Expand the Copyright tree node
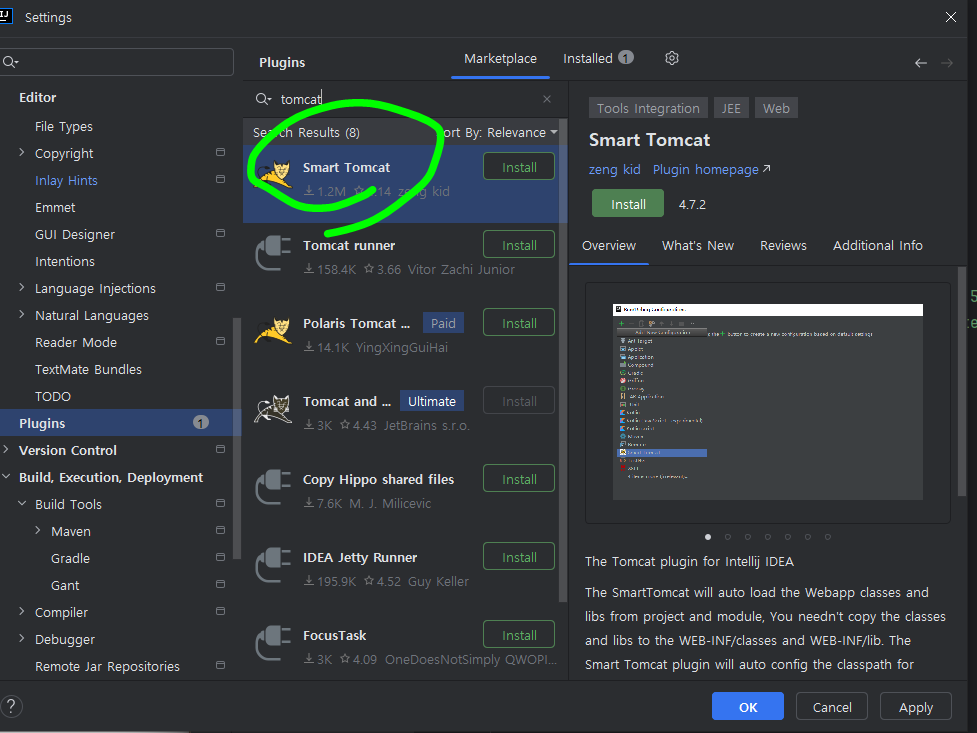 pos(22,152)
